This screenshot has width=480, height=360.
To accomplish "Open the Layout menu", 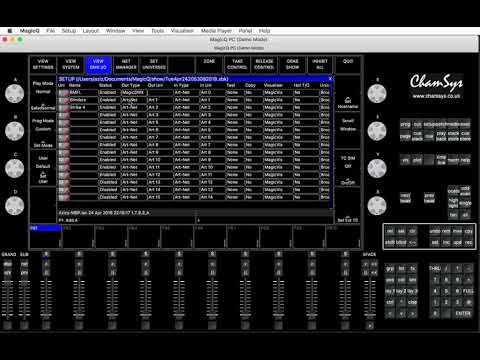I will coord(91,31).
